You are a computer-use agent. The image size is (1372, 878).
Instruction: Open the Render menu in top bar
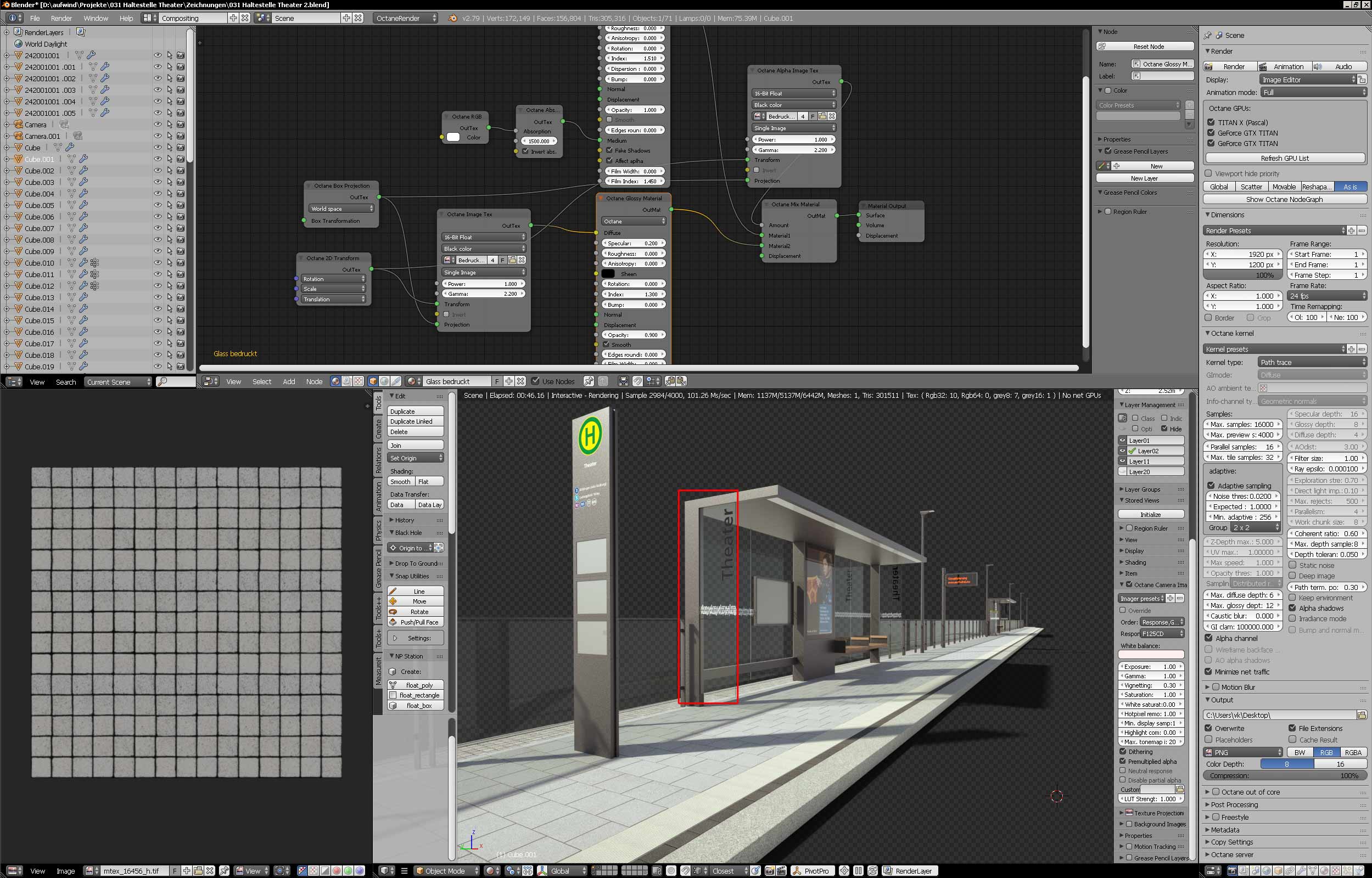pos(61,18)
